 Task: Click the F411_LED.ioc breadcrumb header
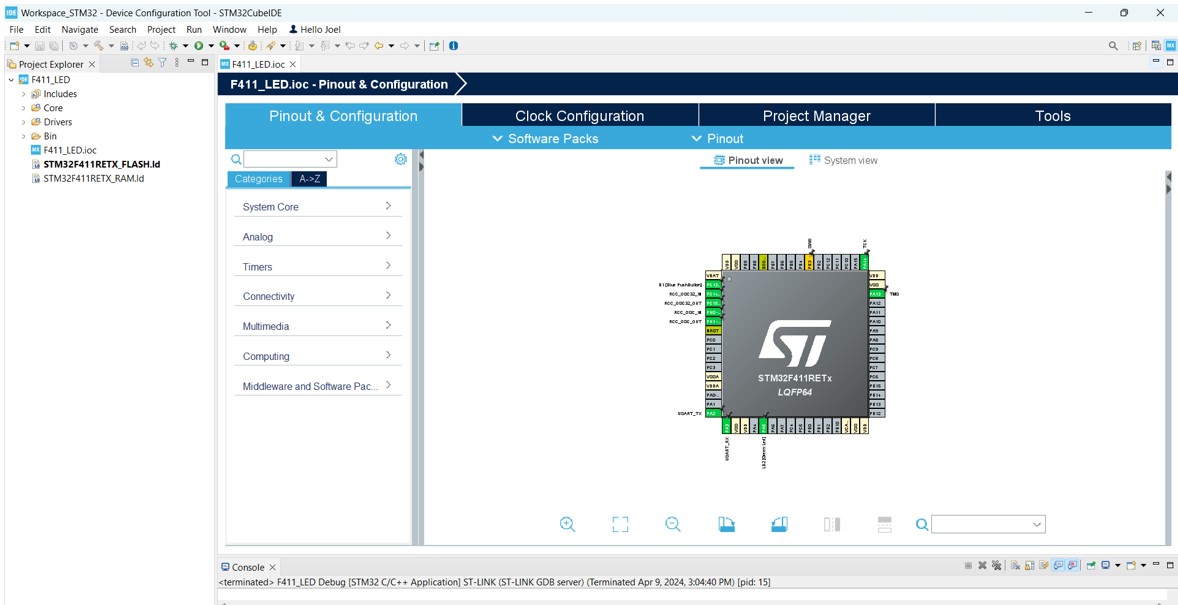pos(339,84)
